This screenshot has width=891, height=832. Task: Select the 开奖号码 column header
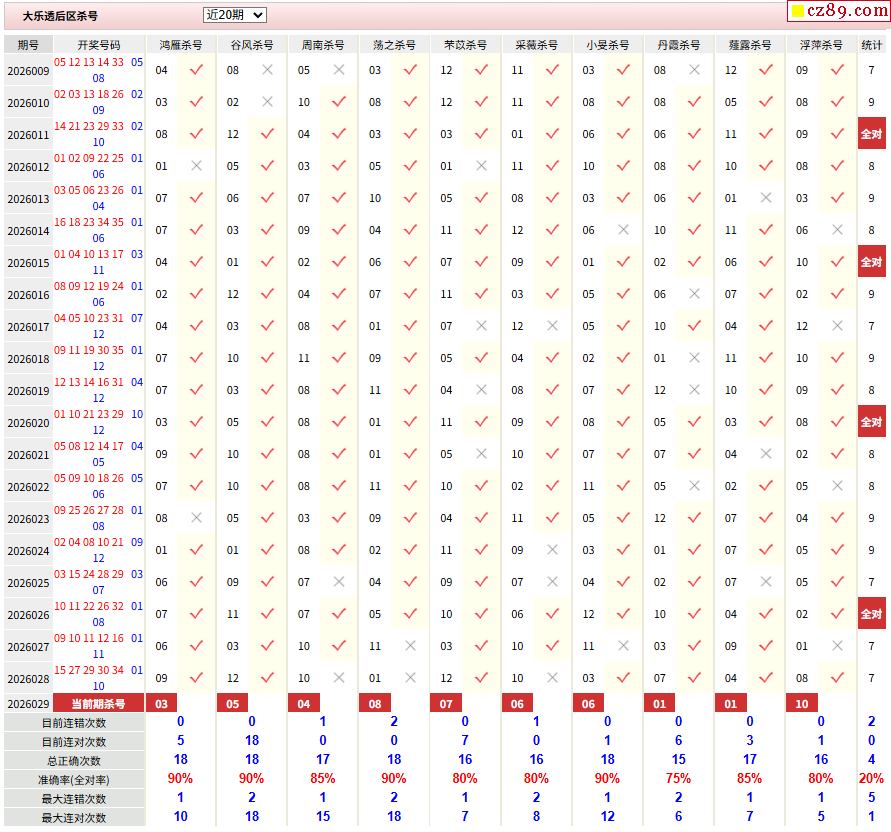(98, 45)
